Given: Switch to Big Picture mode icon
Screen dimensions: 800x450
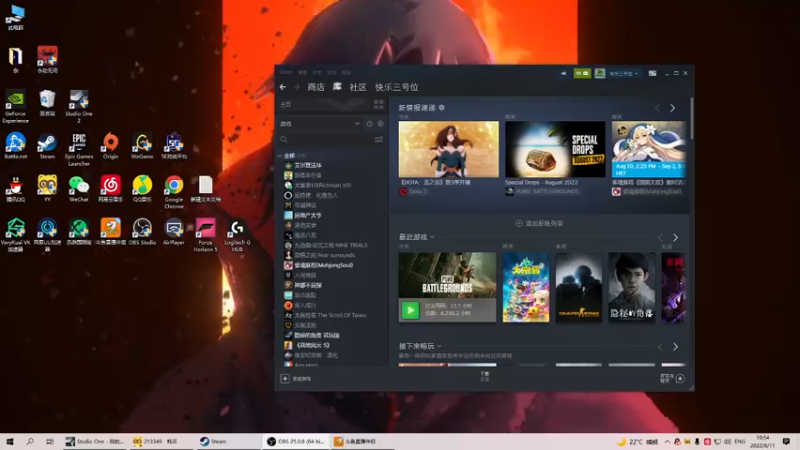Looking at the screenshot, I should coord(652,73).
